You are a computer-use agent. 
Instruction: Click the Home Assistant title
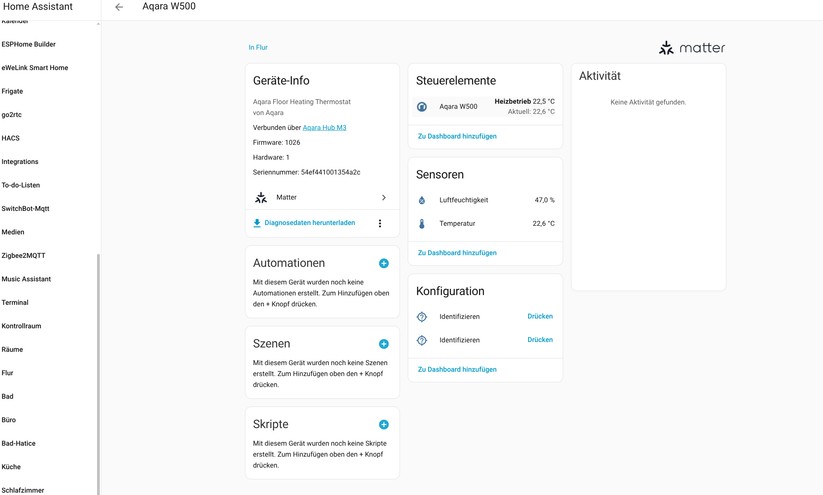[x=38, y=7]
